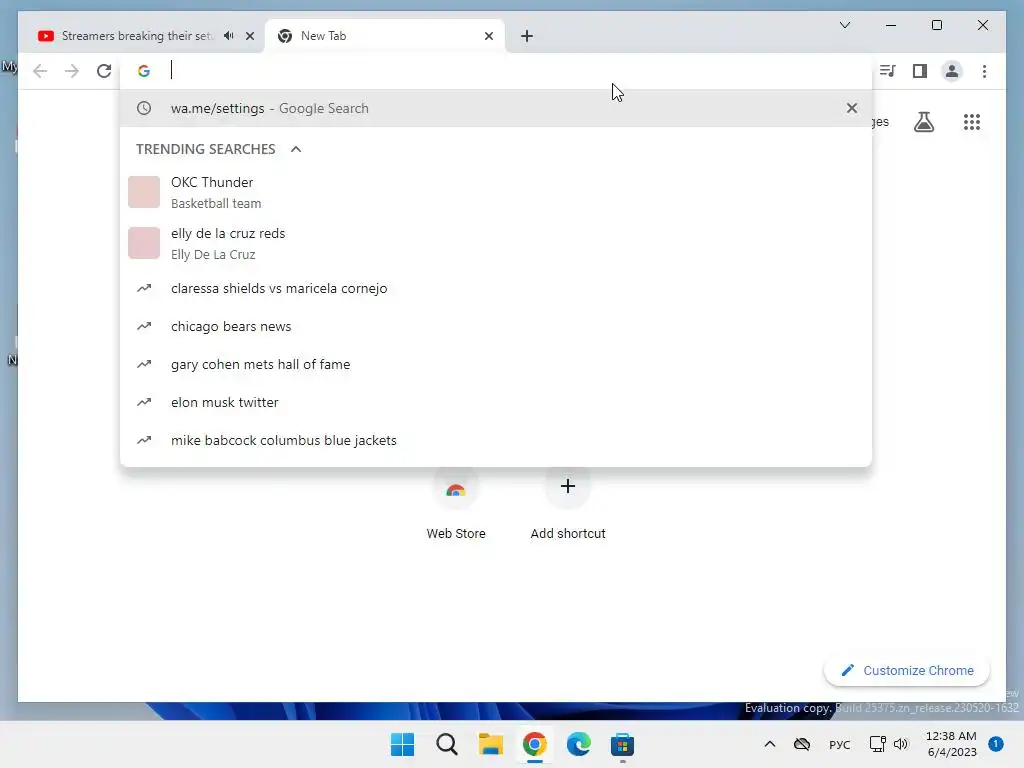Screen dimensions: 1024x768
Task: Open the profile avatar menu
Action: tap(952, 71)
